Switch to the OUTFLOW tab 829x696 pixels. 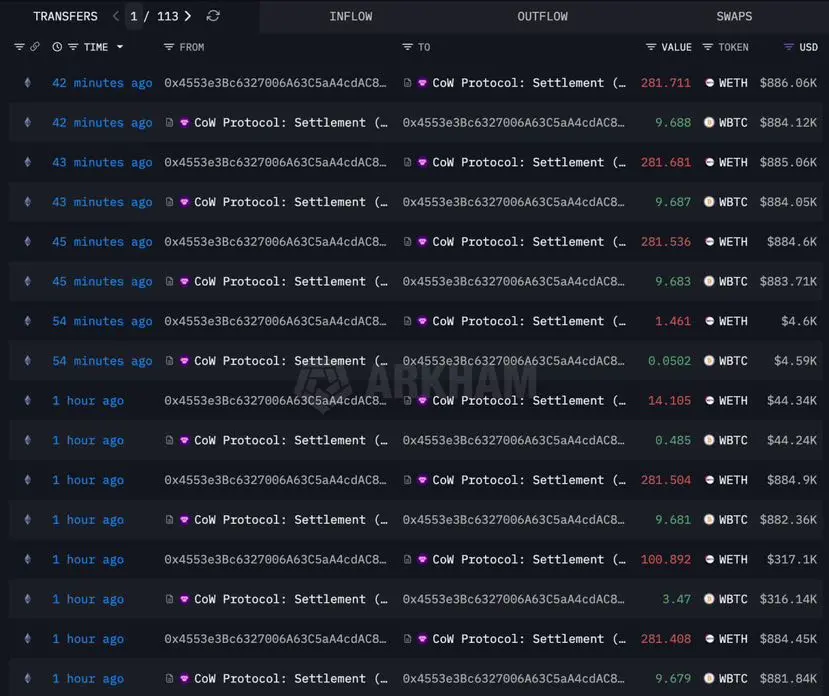[542, 16]
